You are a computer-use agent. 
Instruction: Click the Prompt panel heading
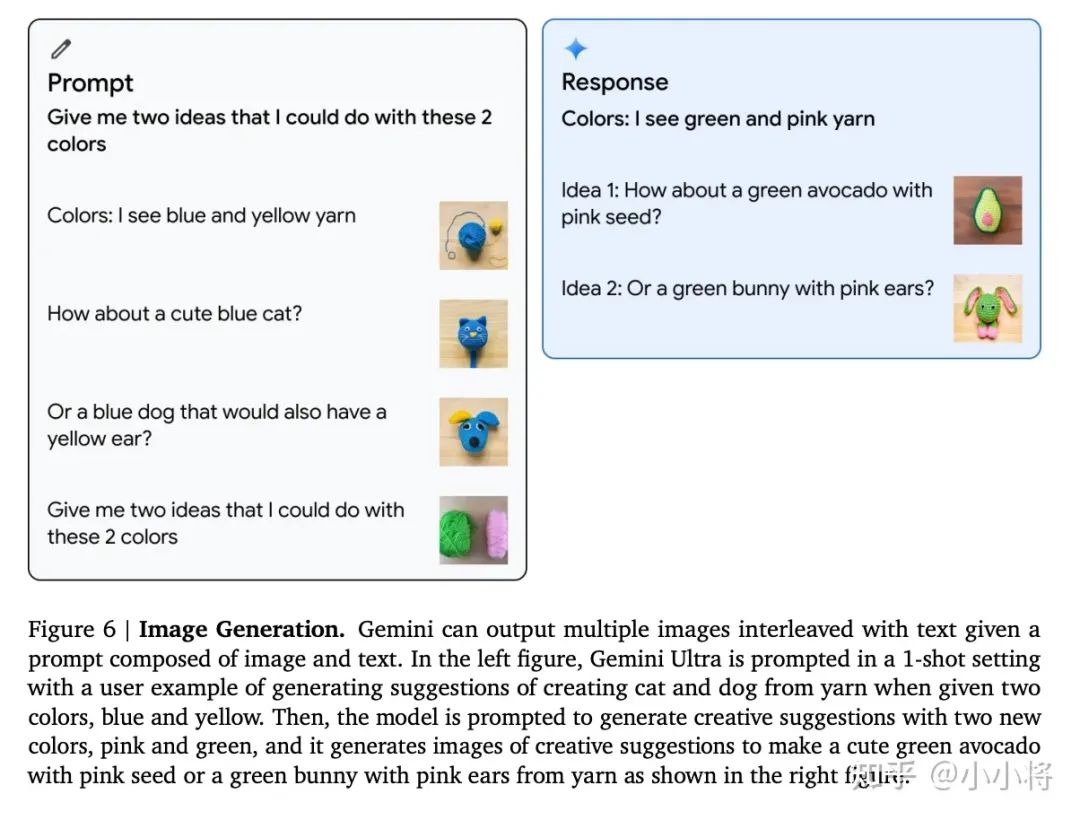click(90, 83)
